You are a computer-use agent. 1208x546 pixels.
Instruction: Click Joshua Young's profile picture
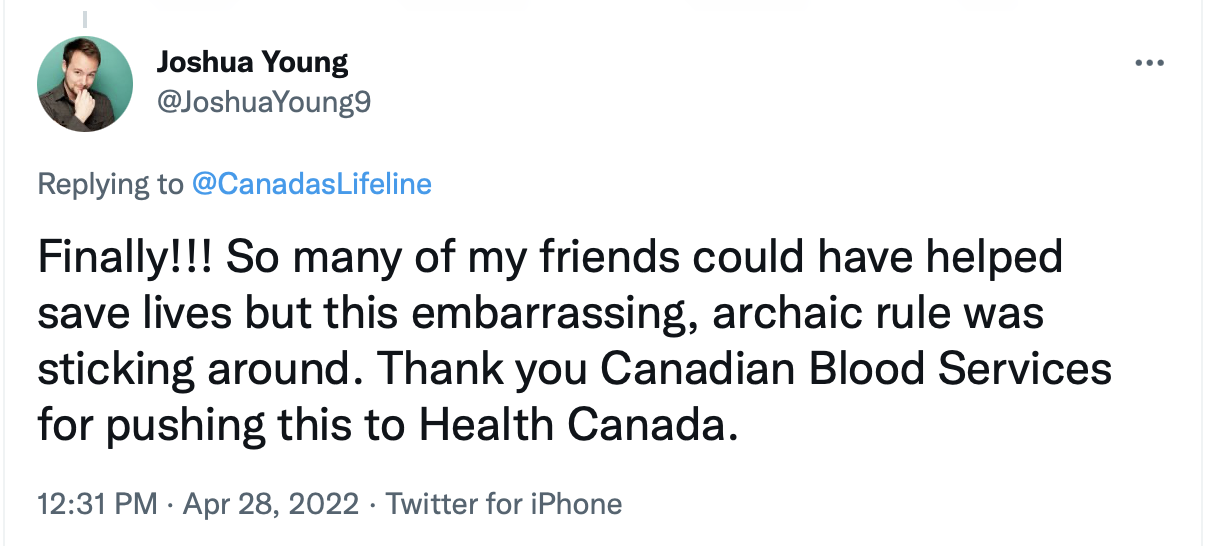tap(85, 84)
